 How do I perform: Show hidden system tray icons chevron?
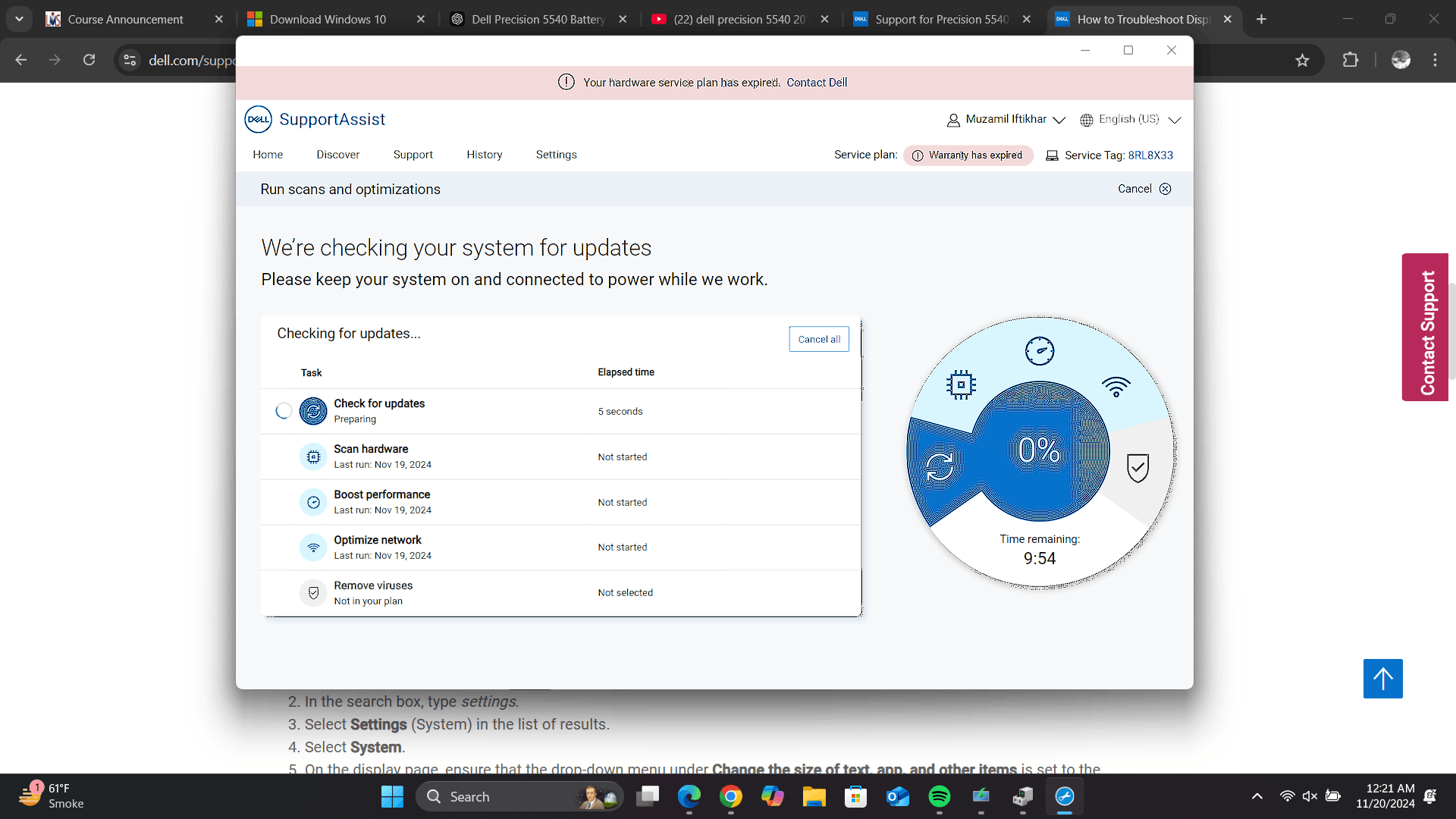(x=1257, y=796)
